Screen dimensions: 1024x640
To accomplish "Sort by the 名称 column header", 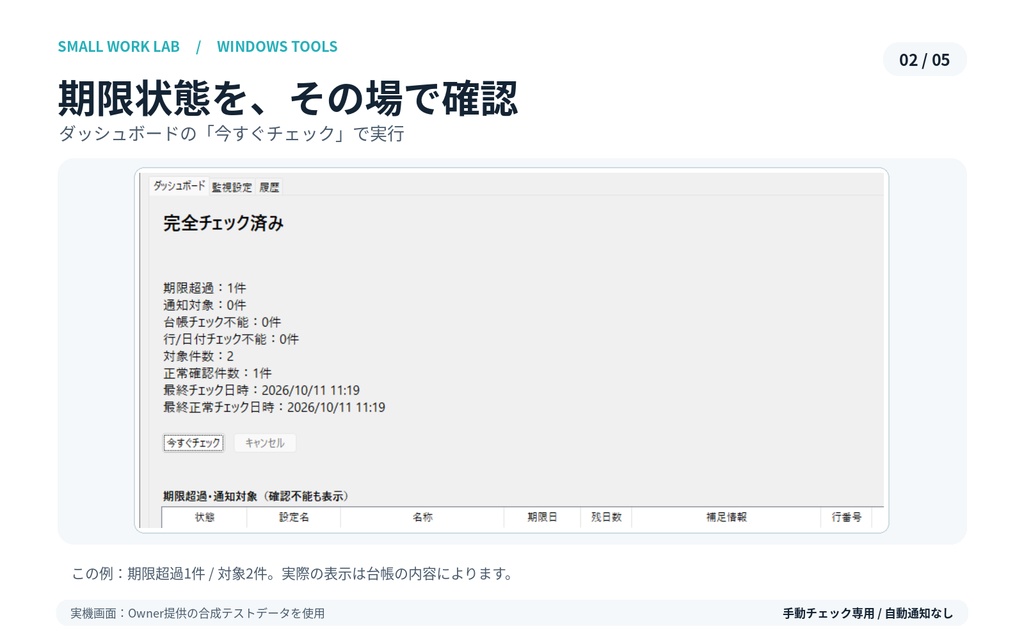I will (x=423, y=517).
